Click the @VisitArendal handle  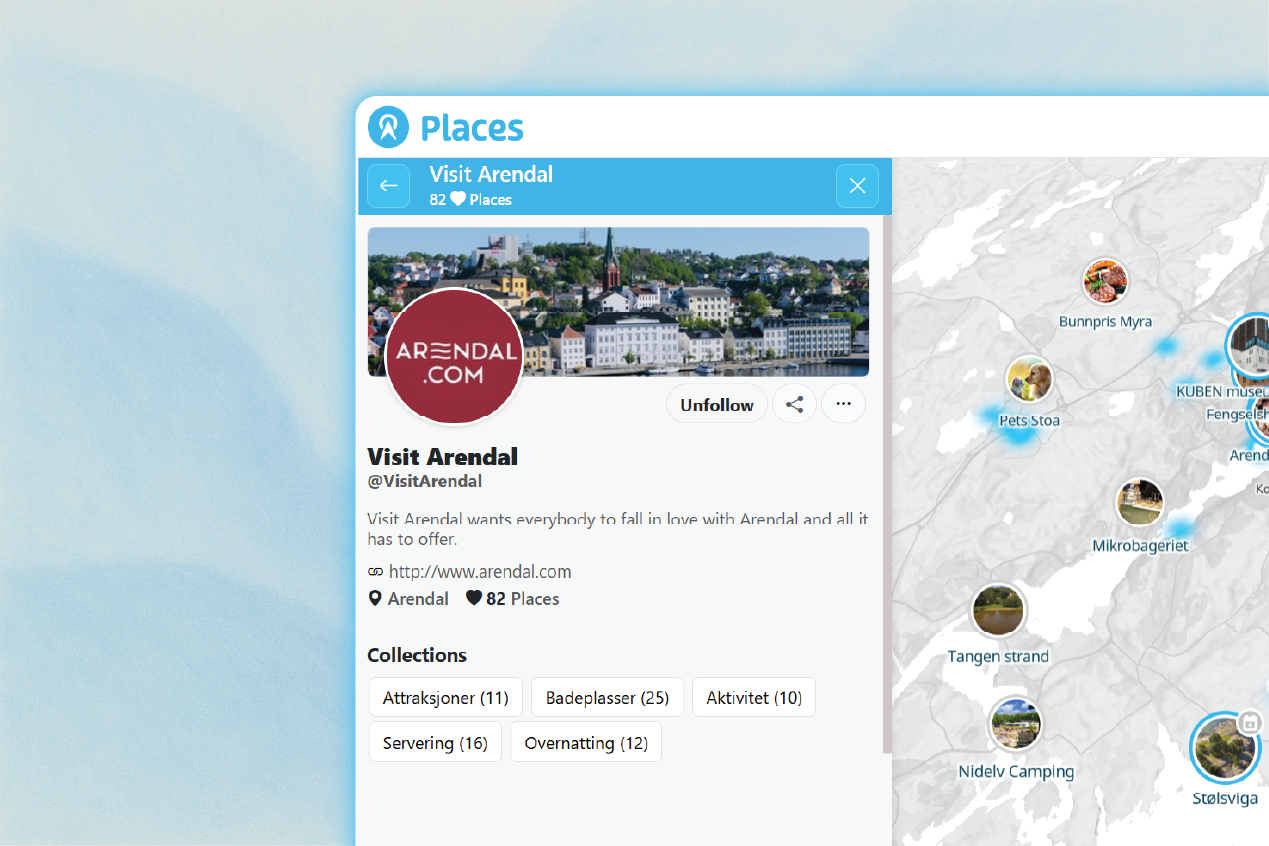[425, 481]
